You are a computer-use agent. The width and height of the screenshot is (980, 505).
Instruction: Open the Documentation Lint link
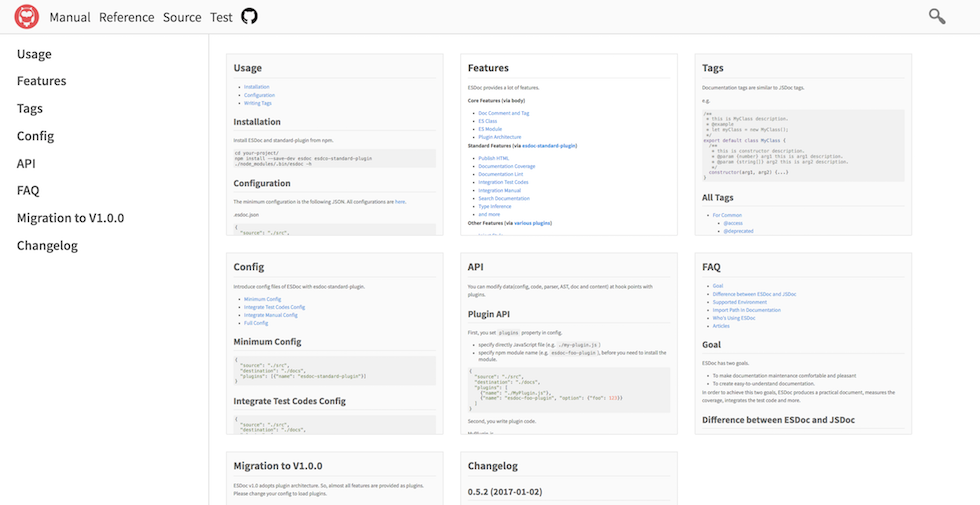pos(500,174)
